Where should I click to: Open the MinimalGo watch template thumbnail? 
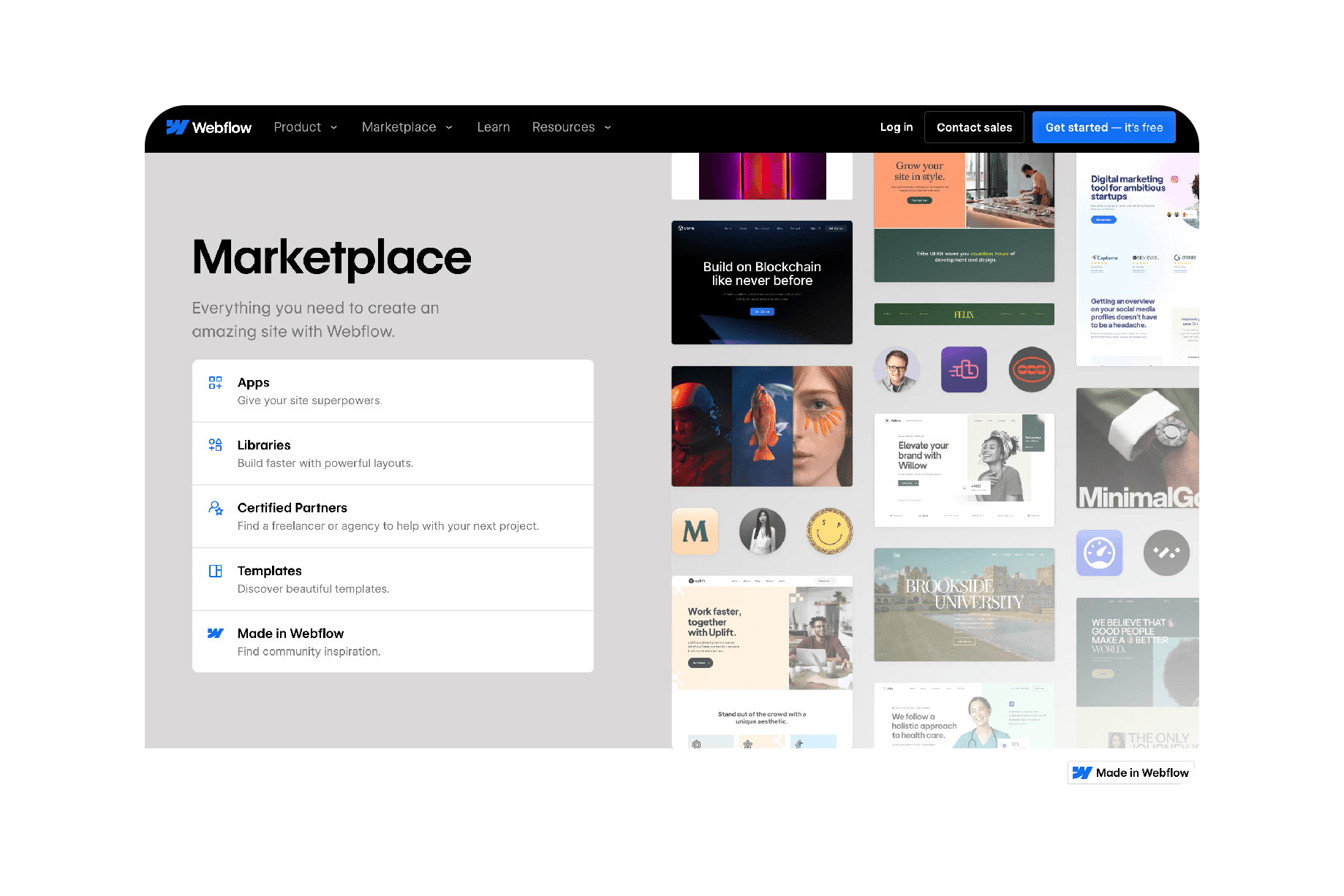pyautogui.click(x=1138, y=449)
